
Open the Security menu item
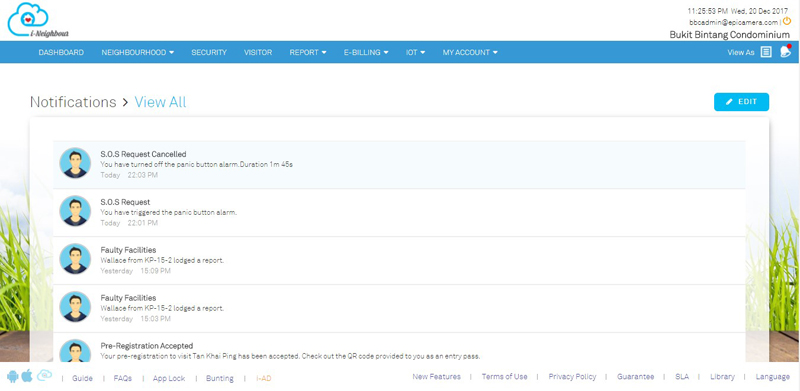(x=209, y=53)
